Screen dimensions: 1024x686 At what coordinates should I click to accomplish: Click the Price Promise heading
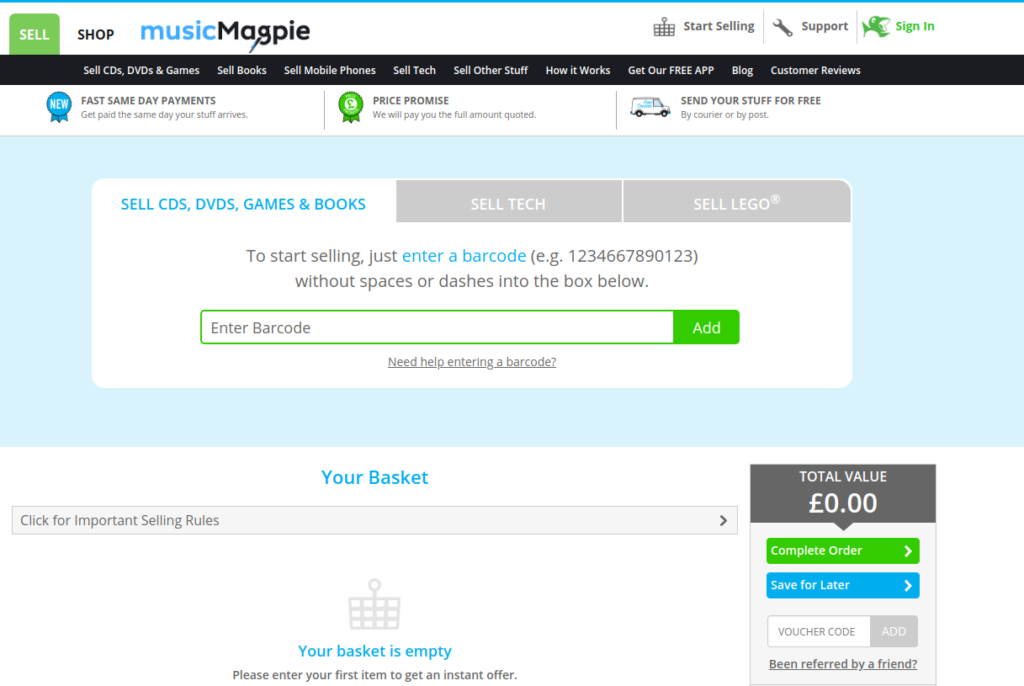411,101
